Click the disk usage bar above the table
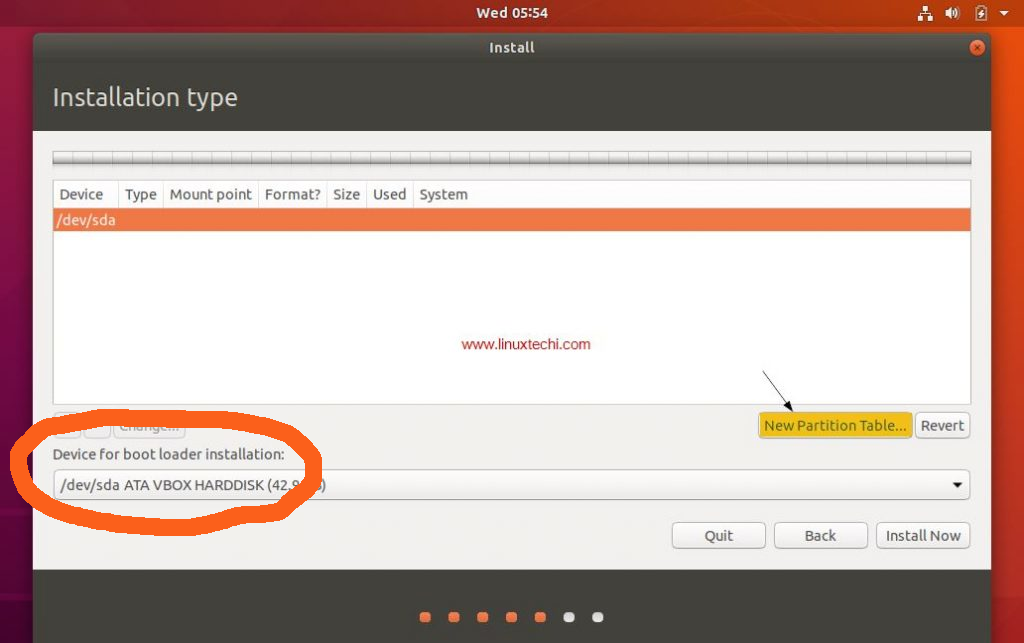The height and width of the screenshot is (643, 1024). (511, 158)
